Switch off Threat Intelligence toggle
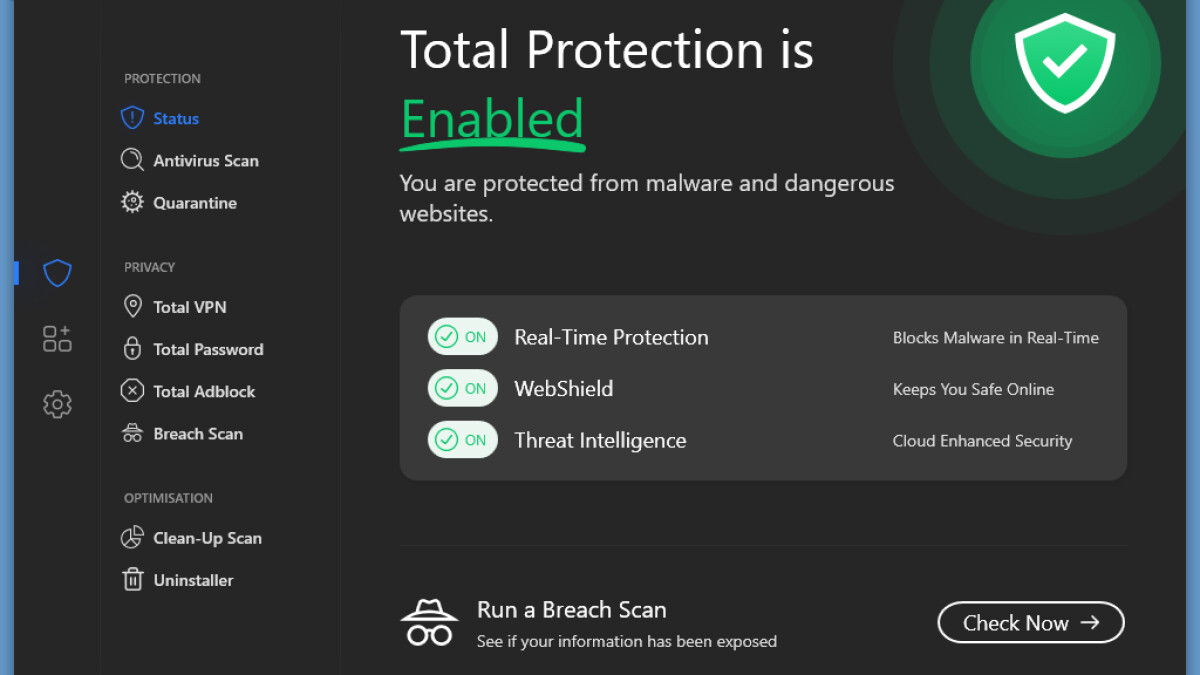The width and height of the screenshot is (1200, 675). [x=462, y=440]
